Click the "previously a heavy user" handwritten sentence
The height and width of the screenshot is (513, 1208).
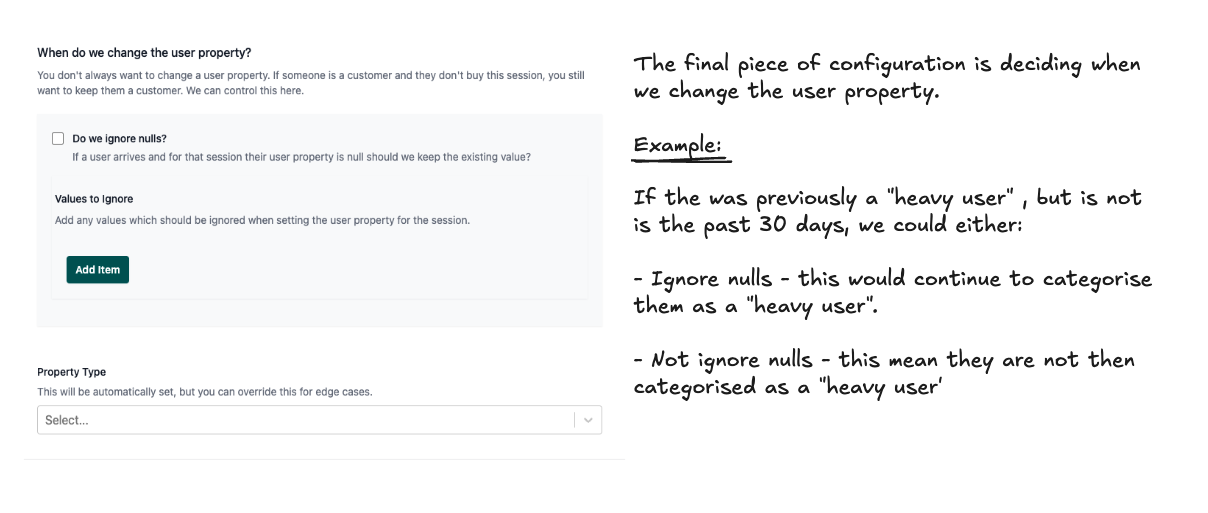(x=888, y=210)
